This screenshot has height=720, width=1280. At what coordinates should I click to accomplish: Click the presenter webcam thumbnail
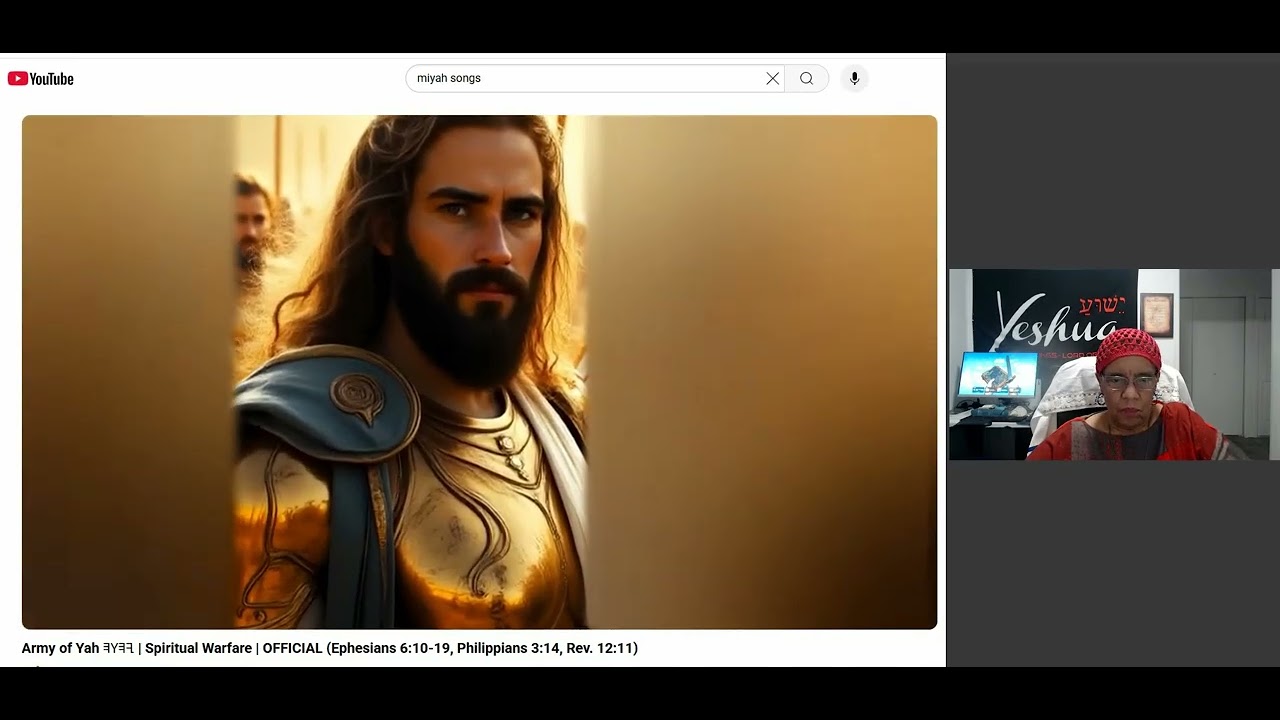pyautogui.click(x=1113, y=365)
